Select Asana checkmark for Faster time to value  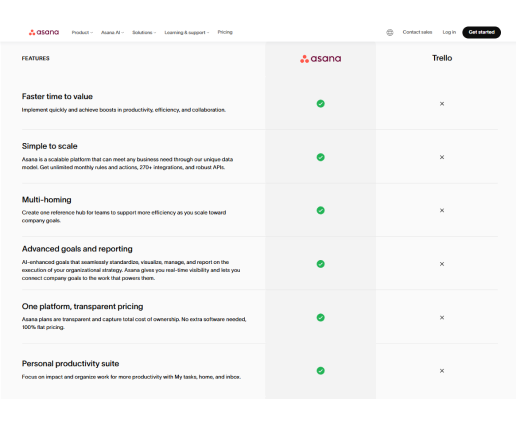coord(320,104)
